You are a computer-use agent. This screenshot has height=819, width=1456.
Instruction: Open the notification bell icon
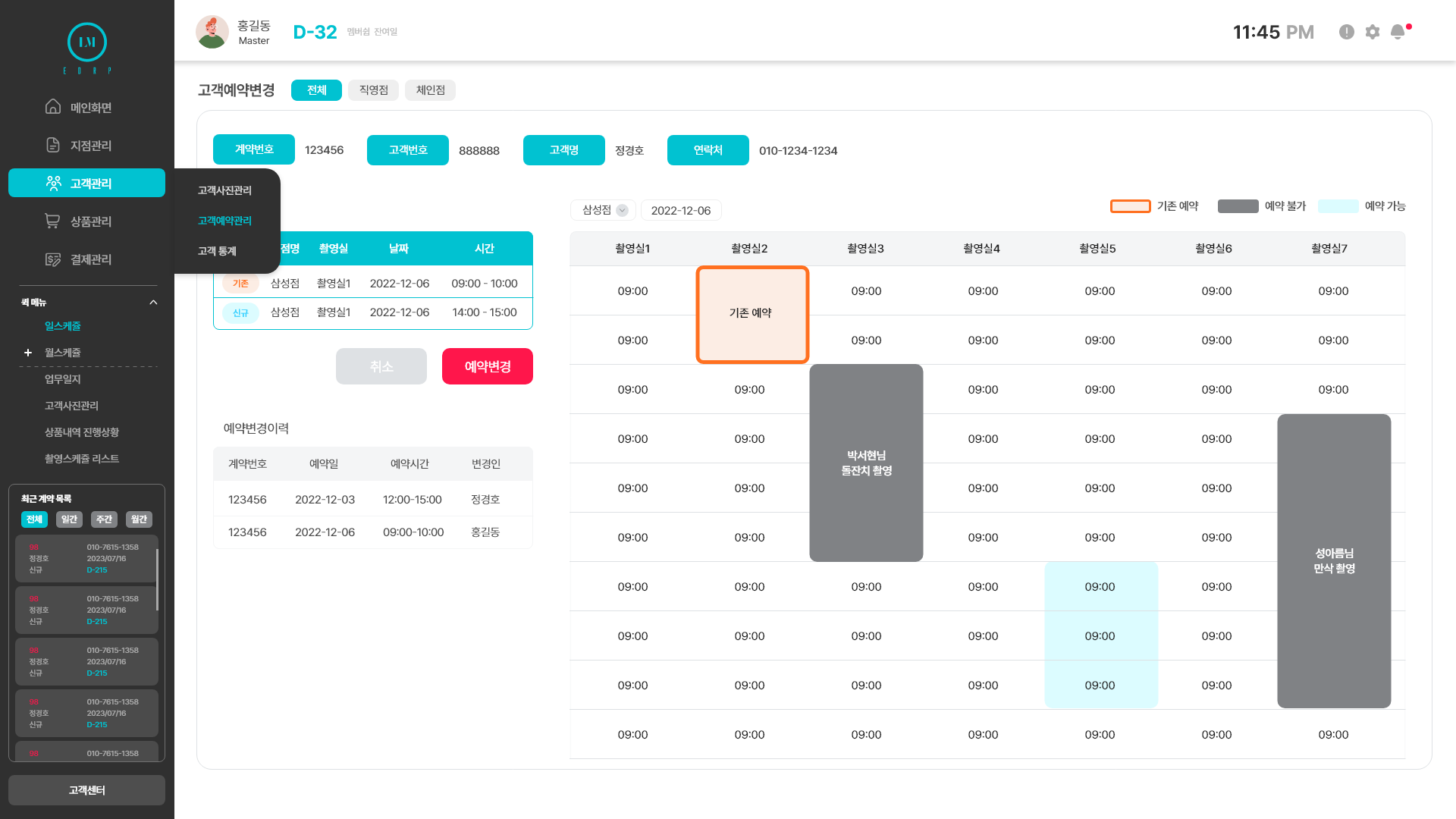click(x=1398, y=32)
